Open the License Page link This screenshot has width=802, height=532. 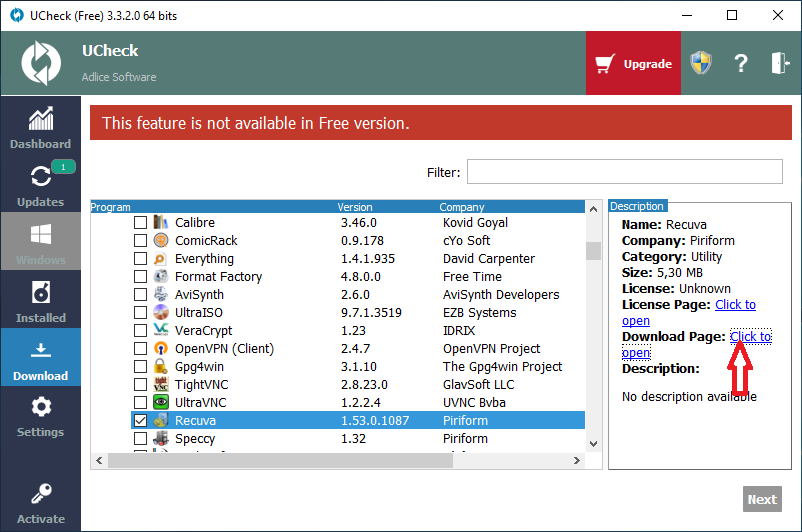pyautogui.click(x=734, y=304)
